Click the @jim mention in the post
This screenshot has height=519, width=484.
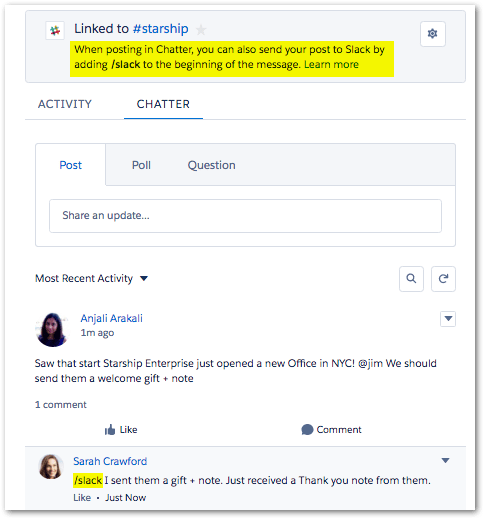pos(370,363)
